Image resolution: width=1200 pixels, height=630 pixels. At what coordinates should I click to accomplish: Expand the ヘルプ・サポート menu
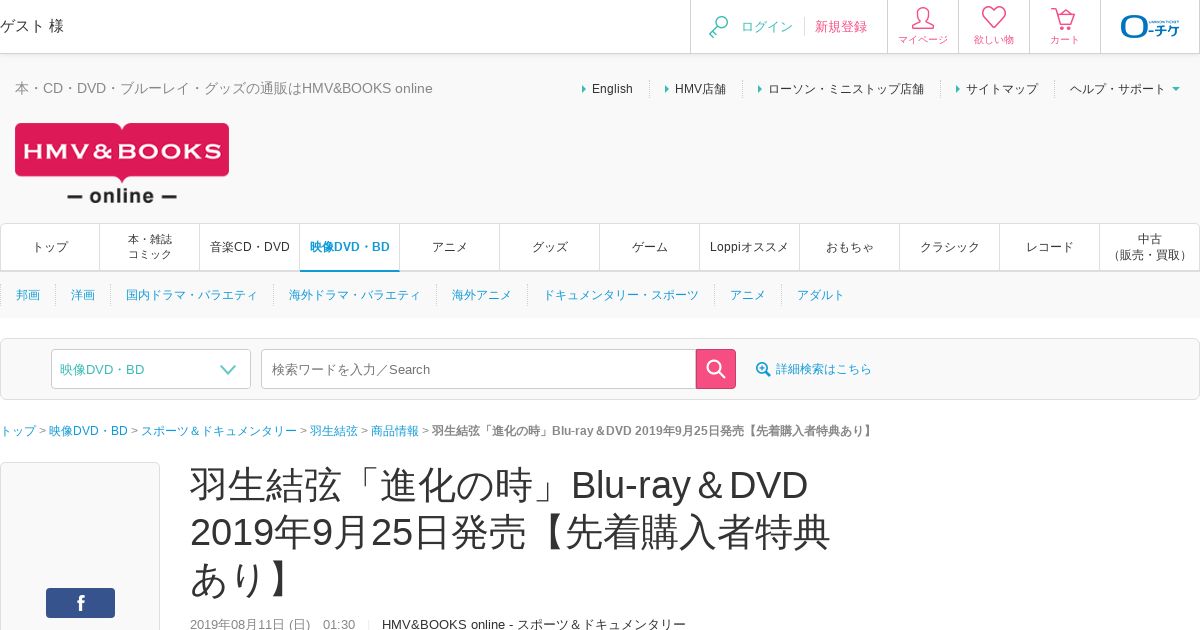point(1125,89)
